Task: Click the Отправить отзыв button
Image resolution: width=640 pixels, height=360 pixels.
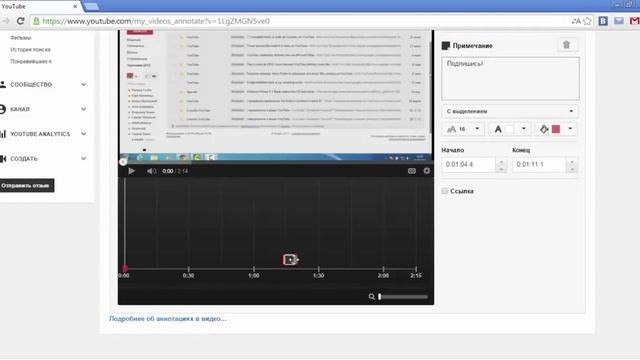Action: tap(27, 186)
